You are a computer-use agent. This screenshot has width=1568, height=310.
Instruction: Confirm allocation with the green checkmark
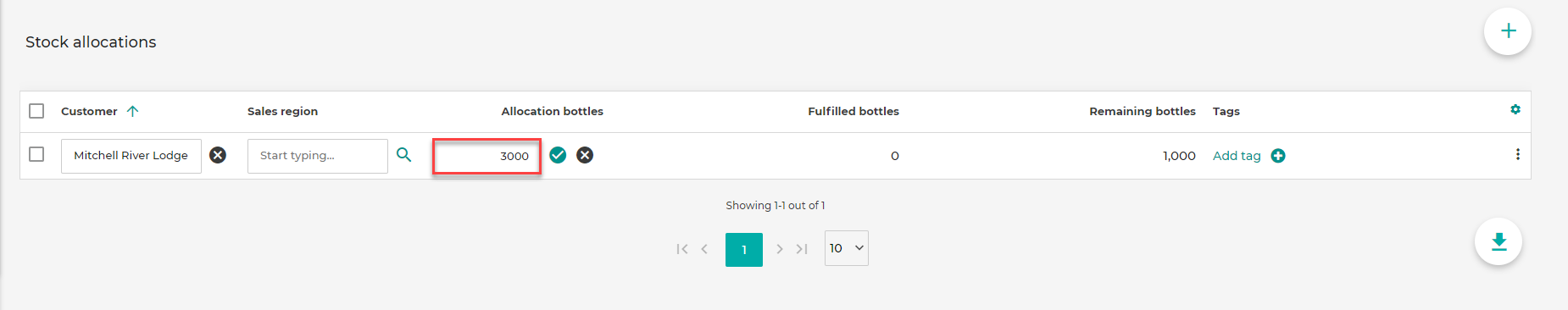[x=558, y=155]
